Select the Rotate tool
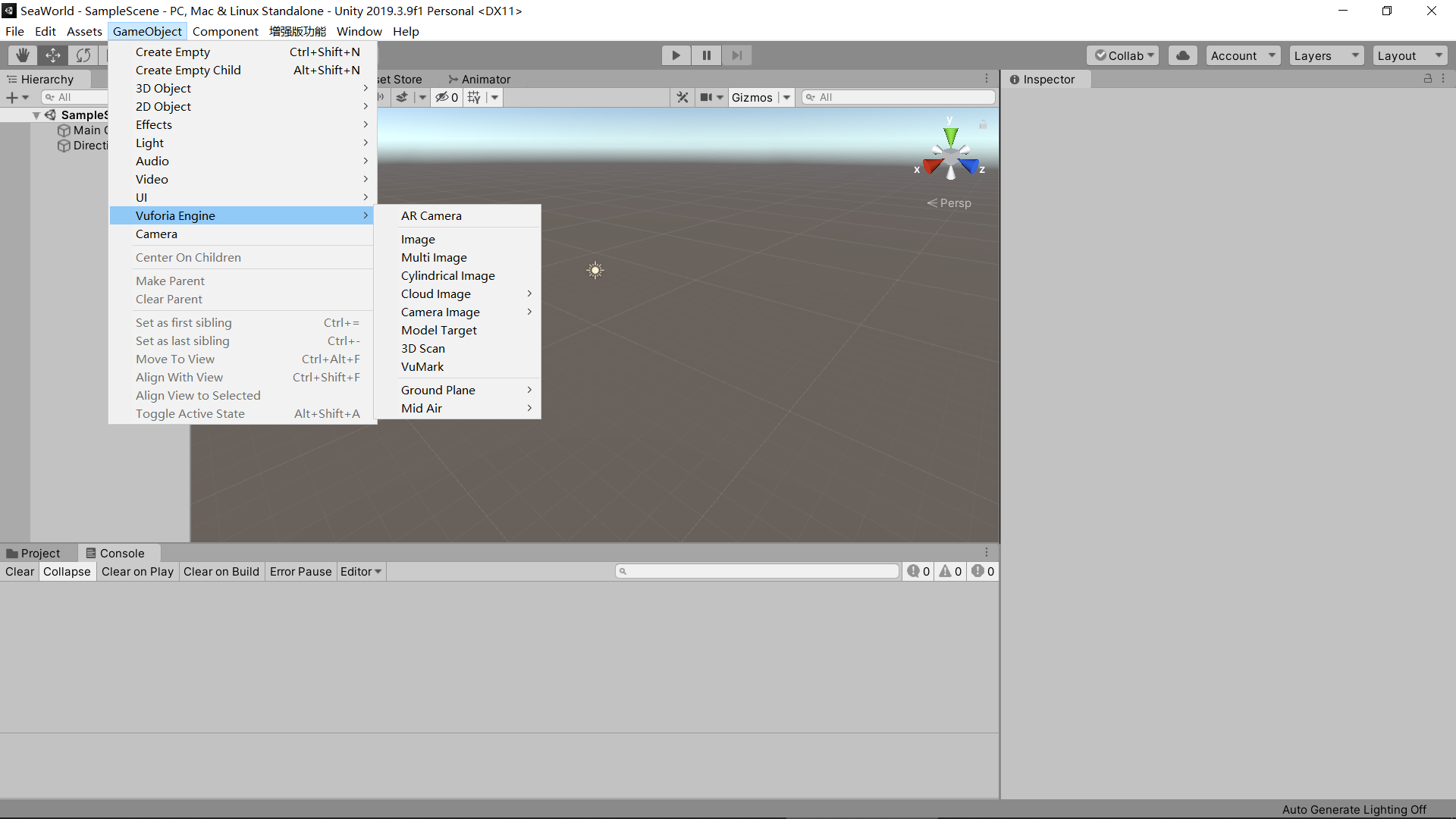 tap(83, 55)
